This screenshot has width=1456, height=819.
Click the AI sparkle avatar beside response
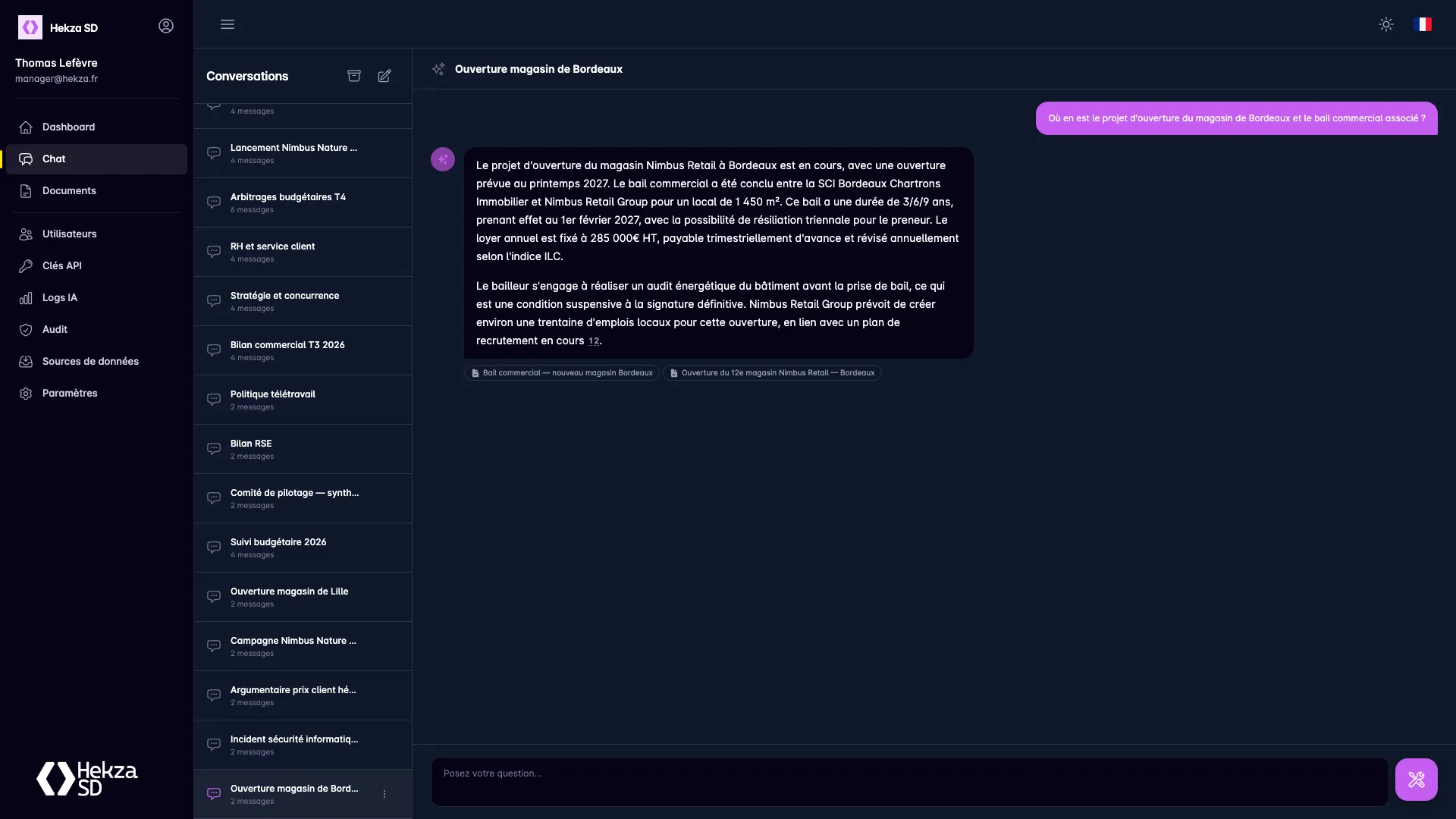[x=443, y=159]
